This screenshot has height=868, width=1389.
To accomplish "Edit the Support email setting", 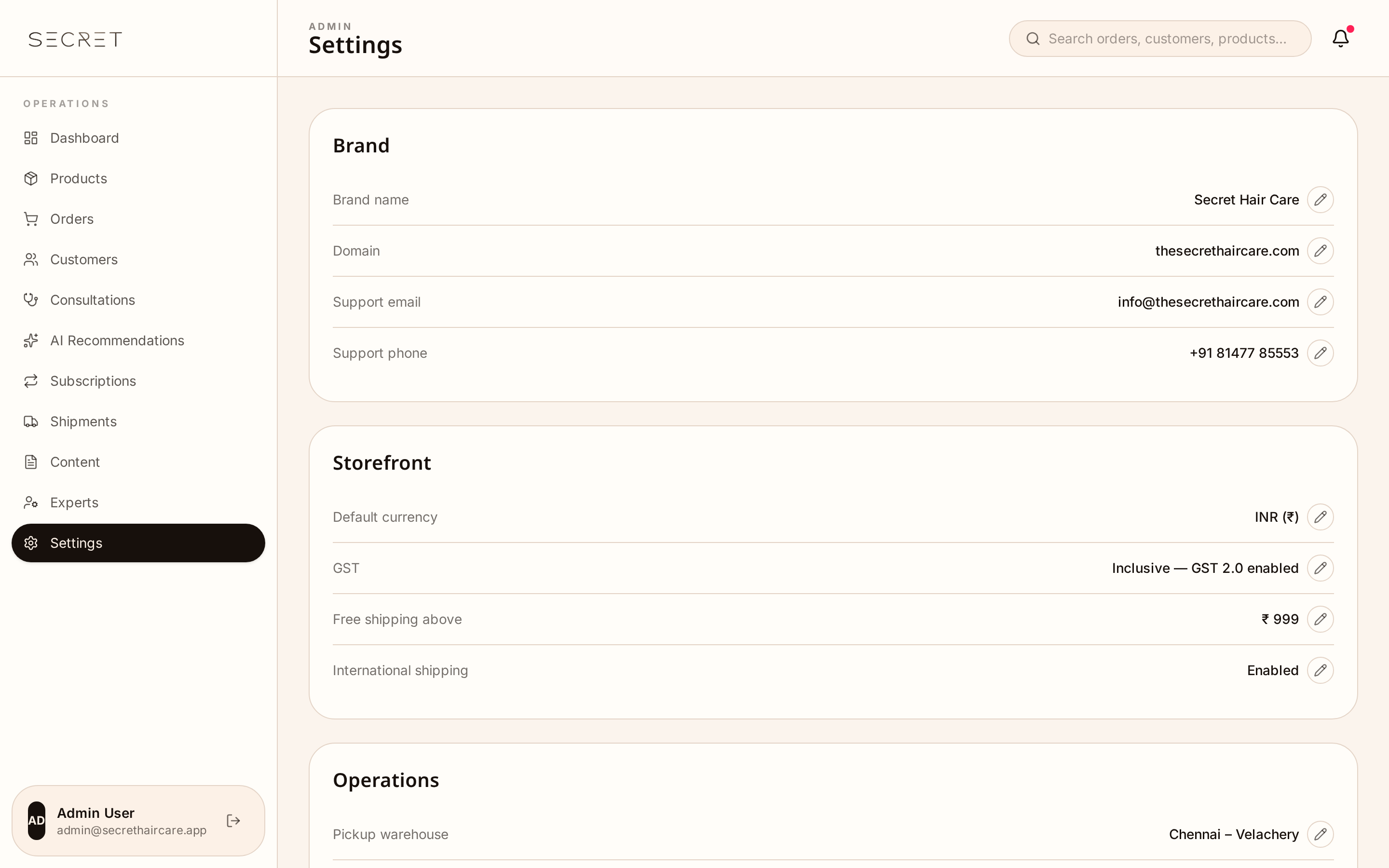I will coord(1320,302).
